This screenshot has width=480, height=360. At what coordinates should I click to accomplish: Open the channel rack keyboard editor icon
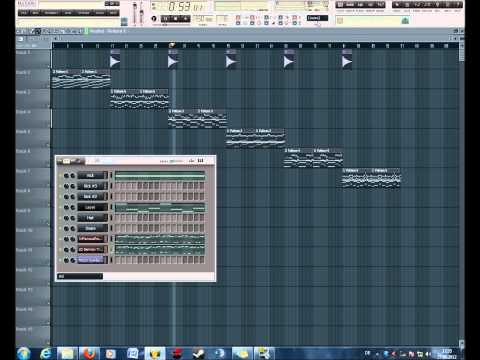click(x=191, y=161)
